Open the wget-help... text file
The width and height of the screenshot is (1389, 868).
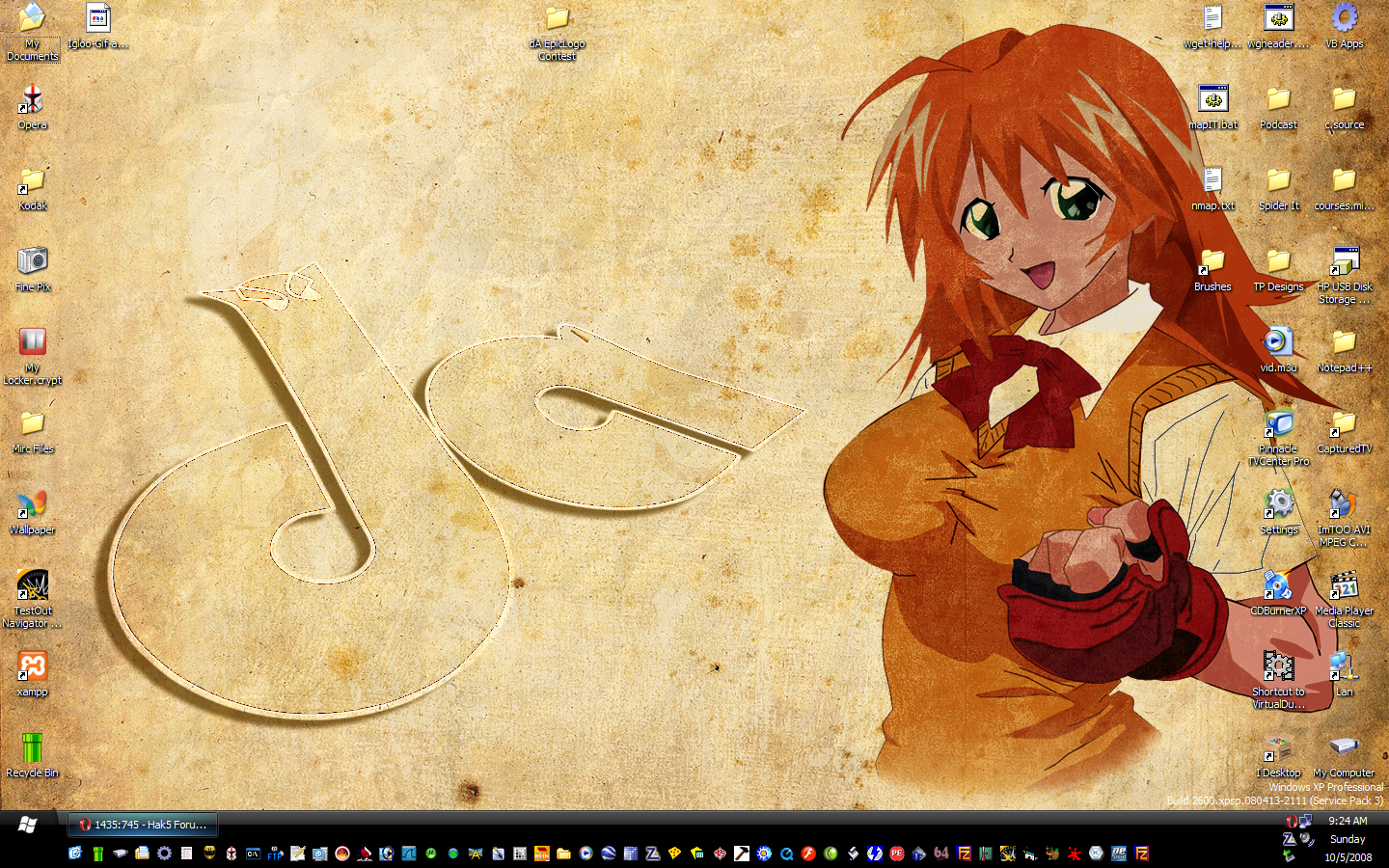(1212, 26)
